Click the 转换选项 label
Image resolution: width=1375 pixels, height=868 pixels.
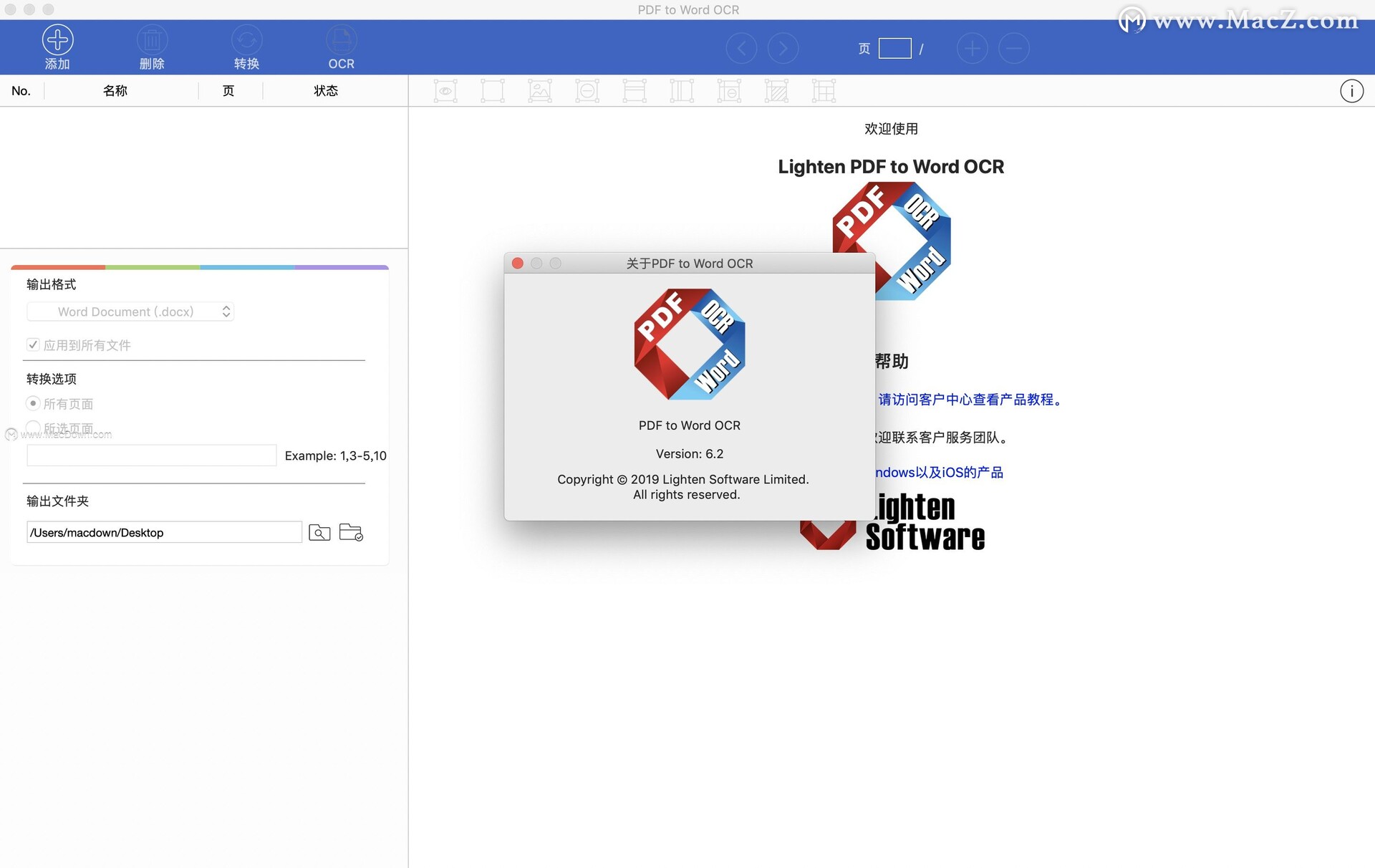(52, 379)
